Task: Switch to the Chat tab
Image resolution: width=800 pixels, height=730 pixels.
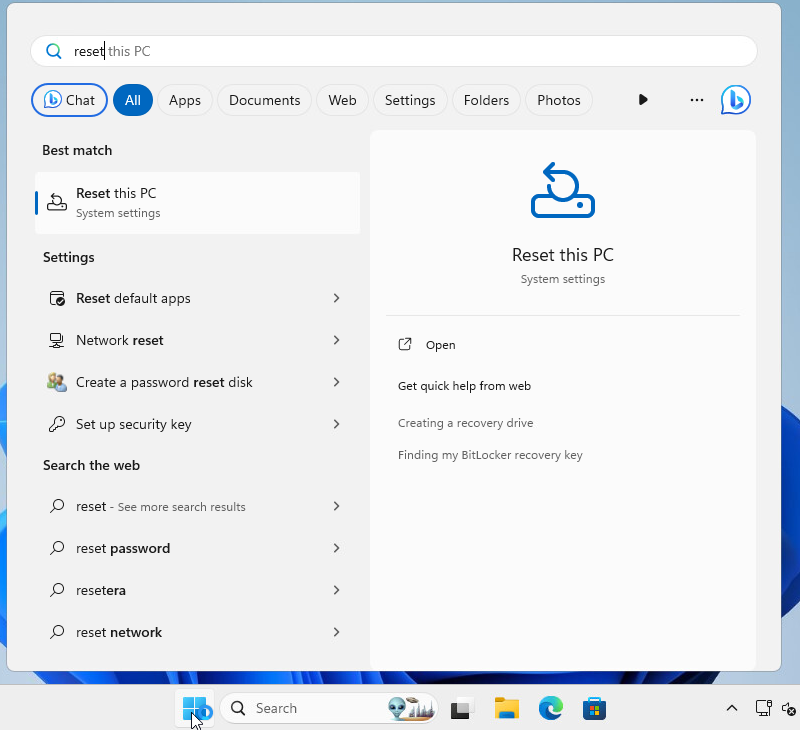Action: pyautogui.click(x=69, y=100)
